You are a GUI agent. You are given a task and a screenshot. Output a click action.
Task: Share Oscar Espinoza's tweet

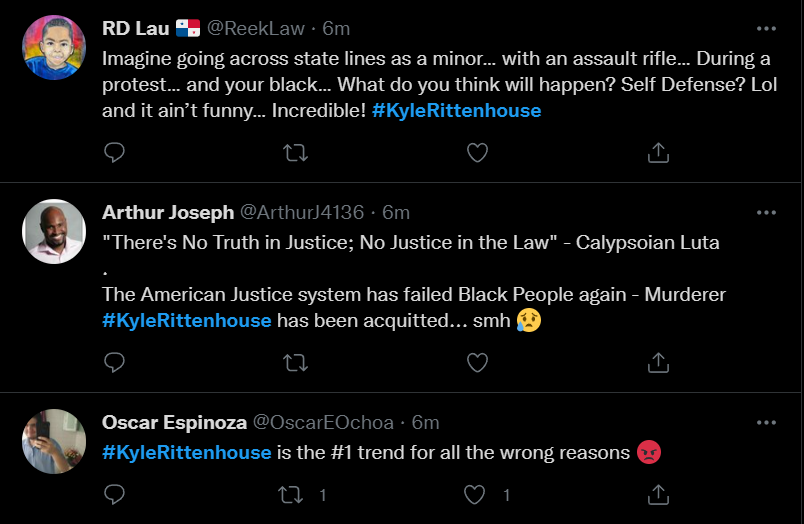tap(658, 494)
